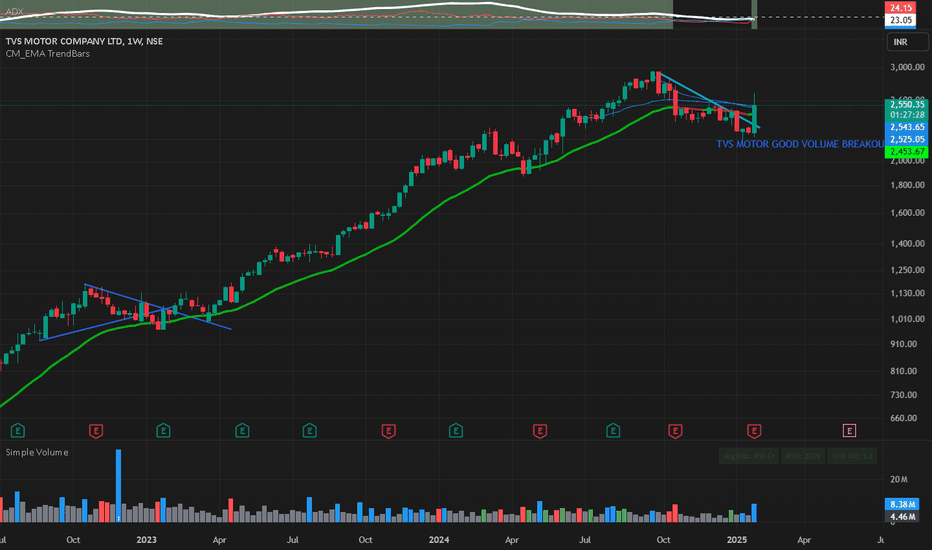
Task: Click the 1,400.00 price axis label
Action: (x=907, y=243)
